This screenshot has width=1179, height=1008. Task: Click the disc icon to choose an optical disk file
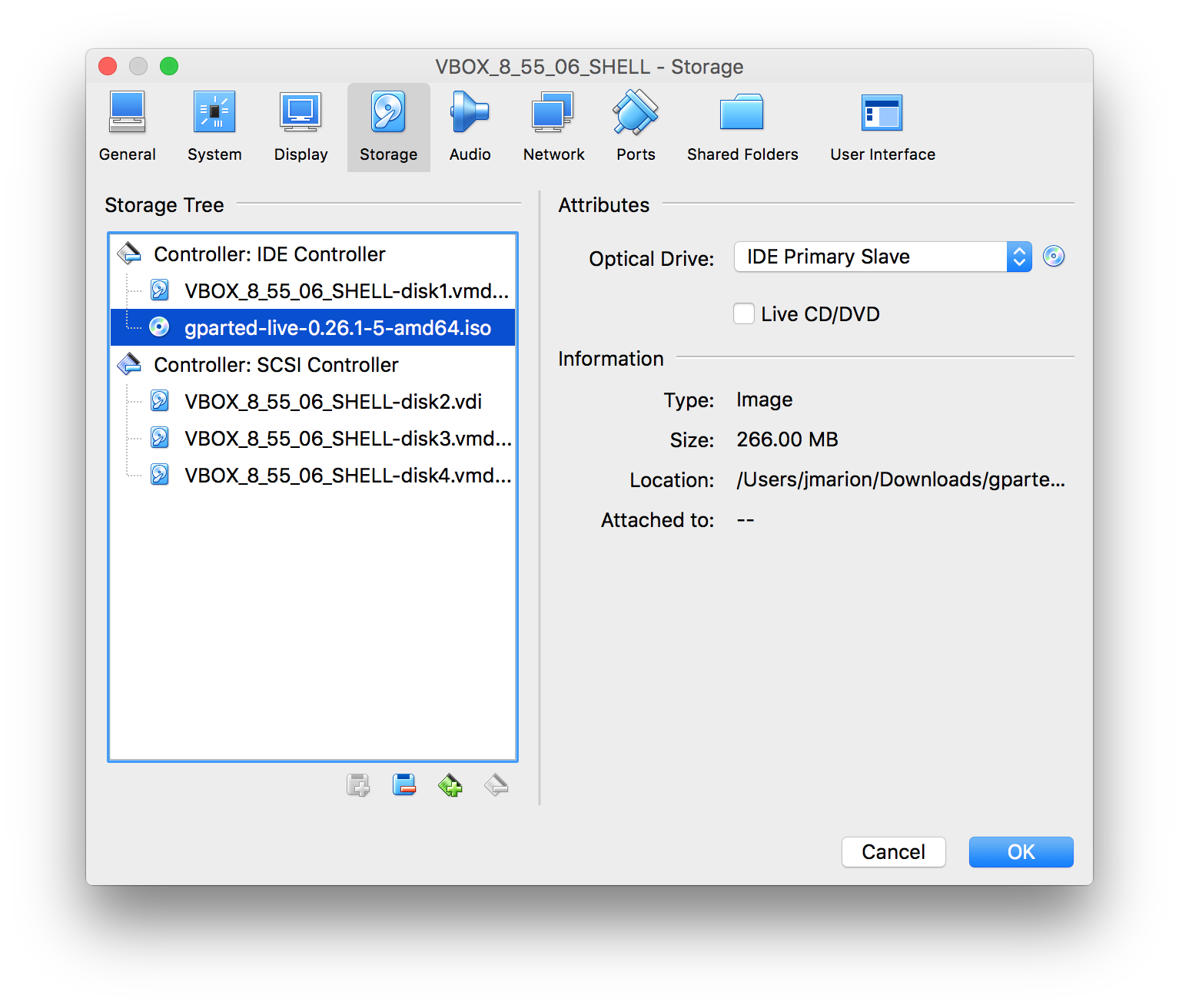pos(1054,257)
